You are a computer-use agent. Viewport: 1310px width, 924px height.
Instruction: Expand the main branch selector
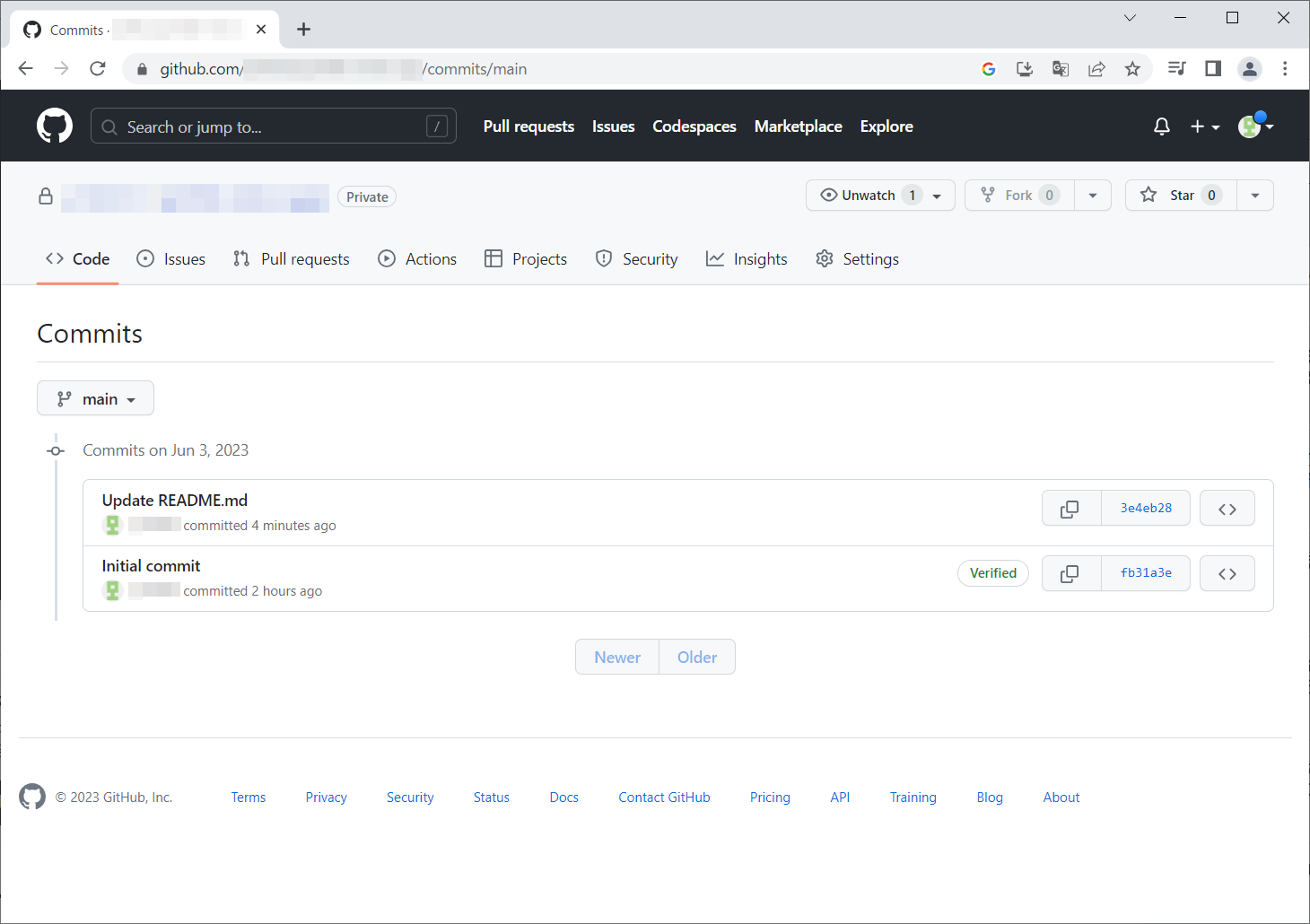point(95,399)
